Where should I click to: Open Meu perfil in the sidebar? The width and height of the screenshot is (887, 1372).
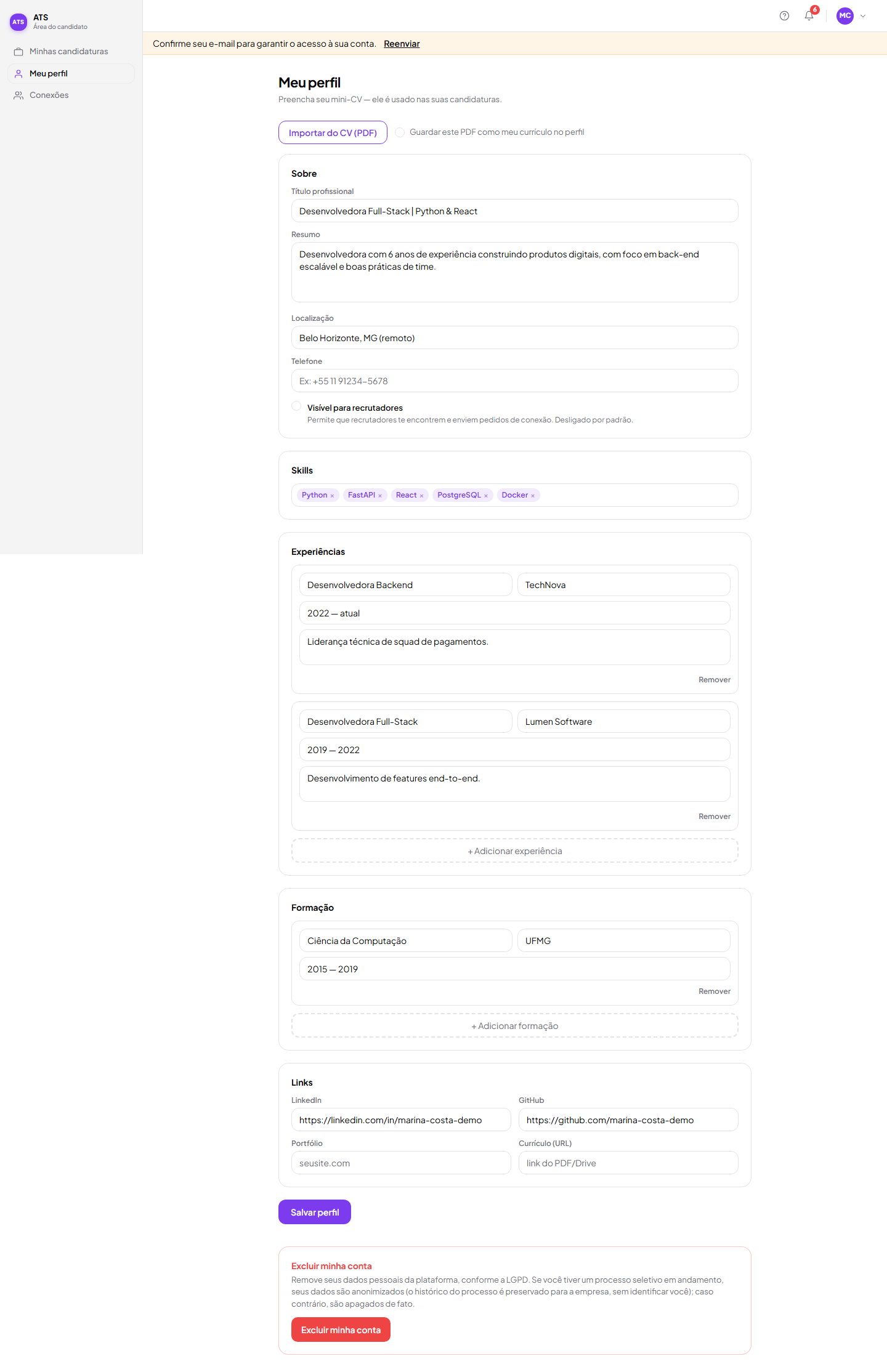point(71,74)
